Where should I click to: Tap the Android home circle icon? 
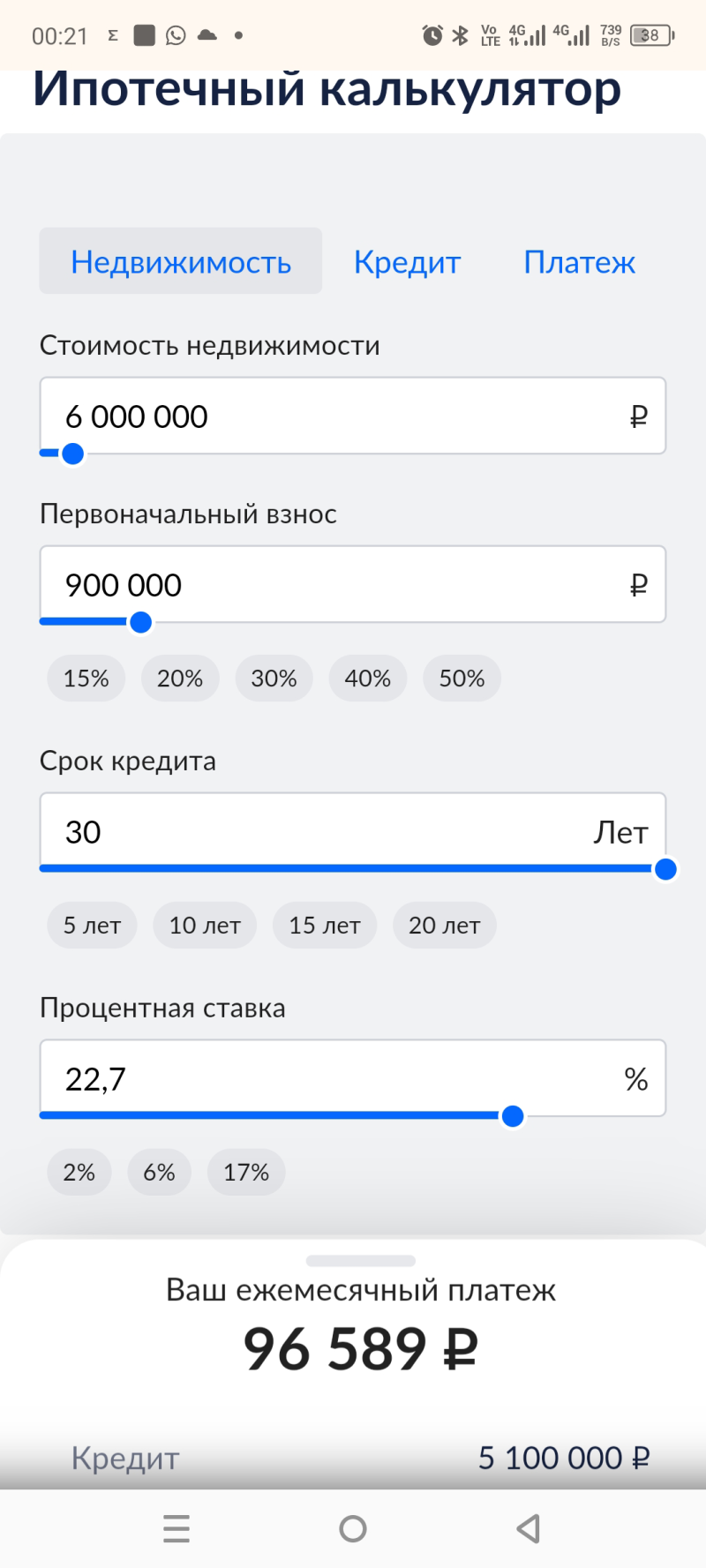click(353, 1528)
